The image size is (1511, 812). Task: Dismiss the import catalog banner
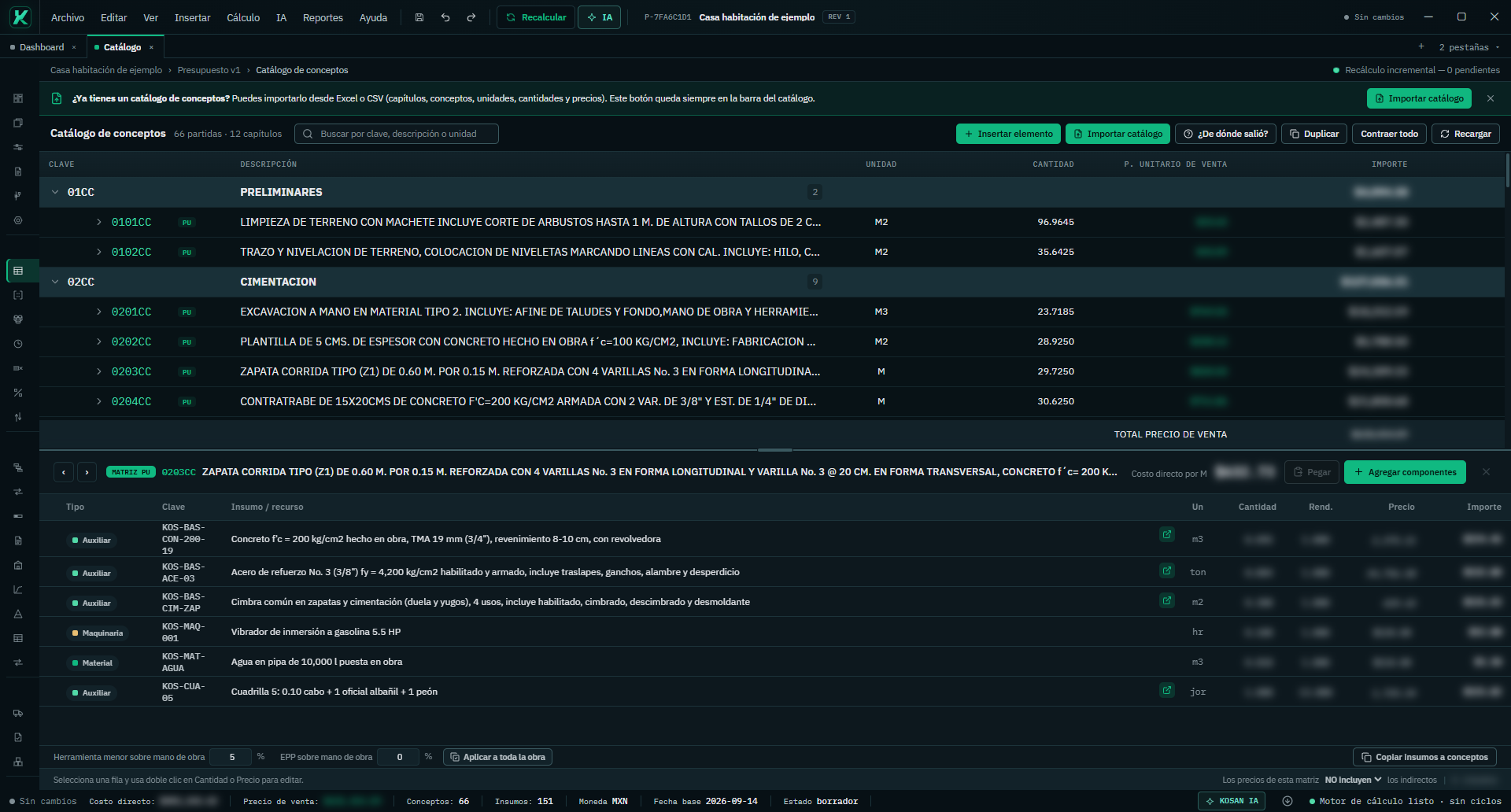(x=1491, y=98)
